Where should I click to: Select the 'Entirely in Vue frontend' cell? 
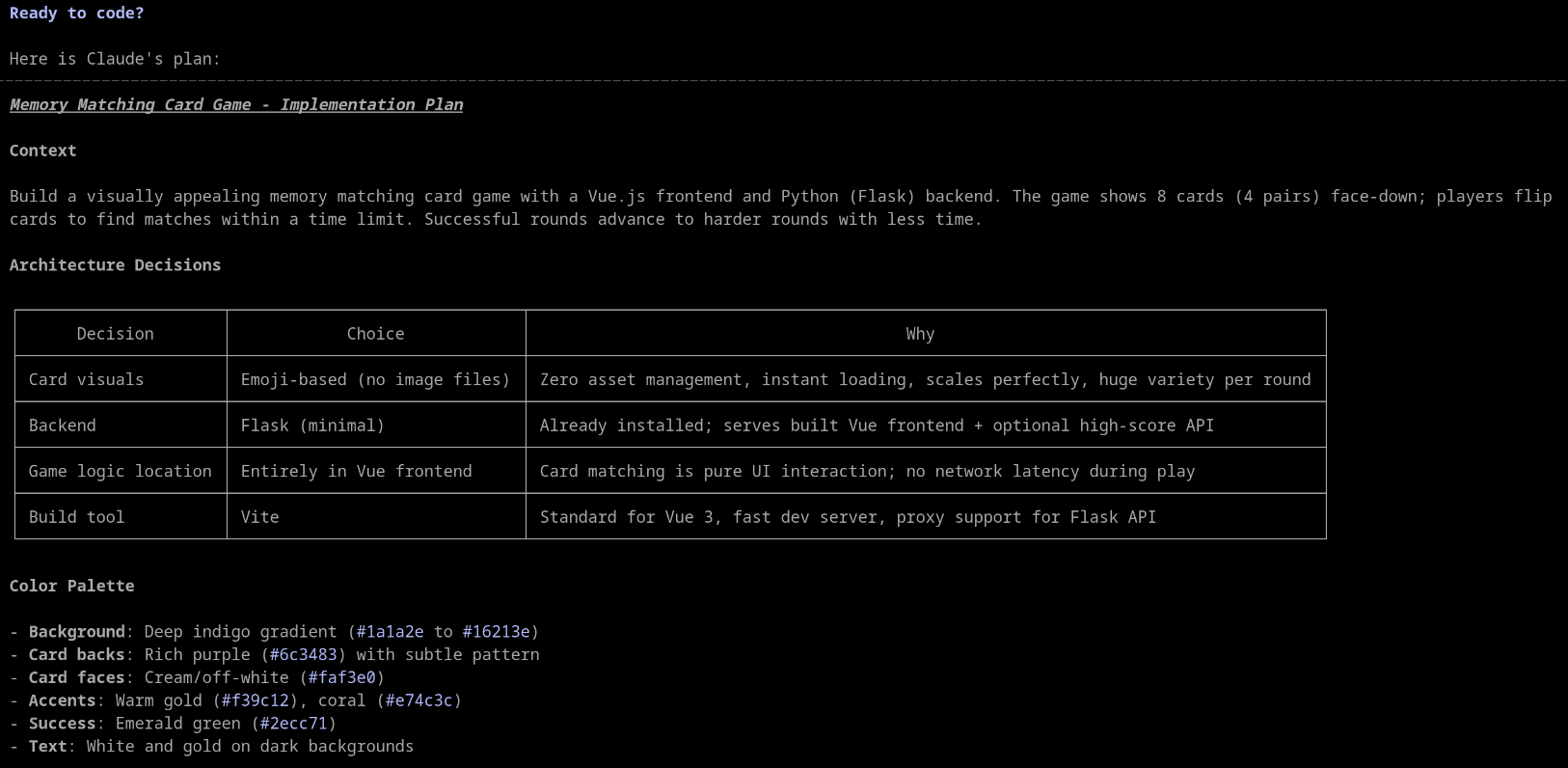(x=356, y=472)
